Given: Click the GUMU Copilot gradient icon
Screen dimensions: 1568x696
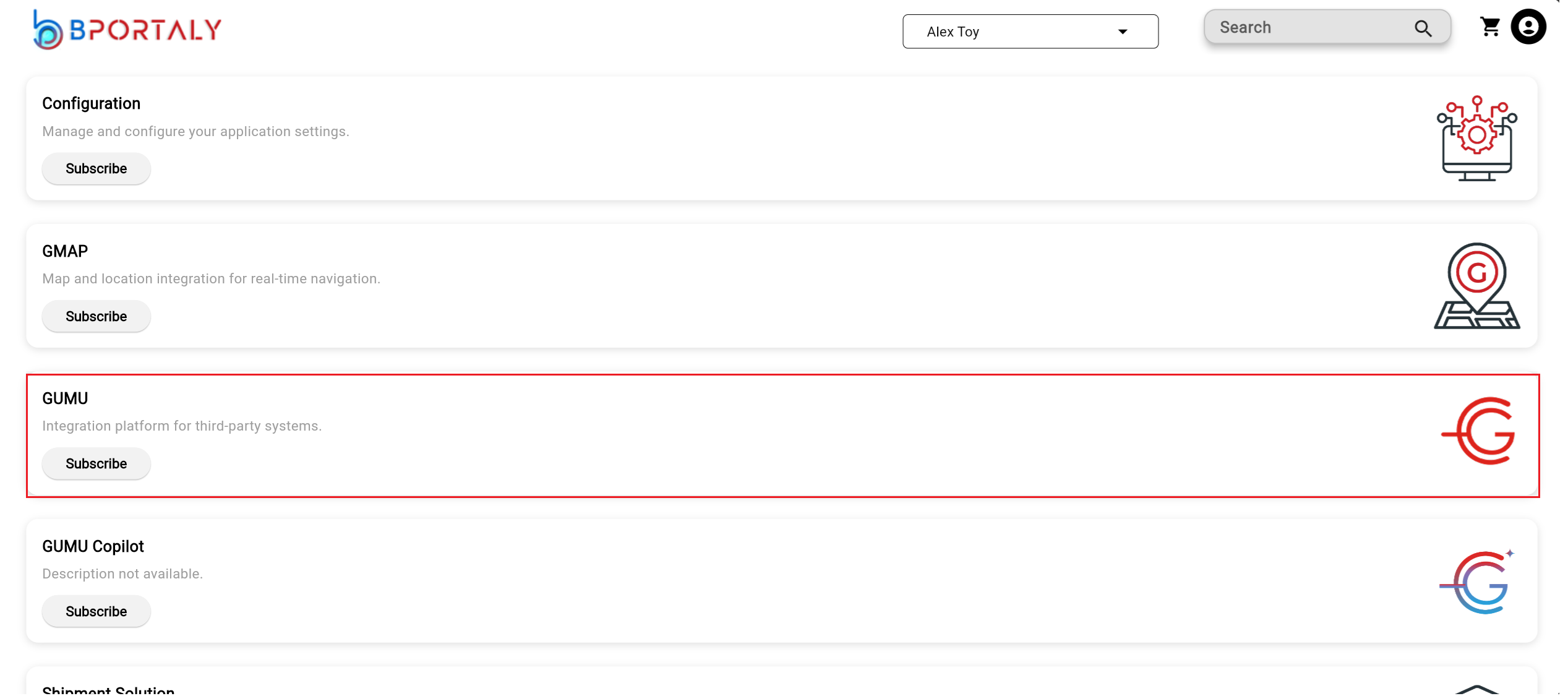Looking at the screenshot, I should click(x=1476, y=582).
